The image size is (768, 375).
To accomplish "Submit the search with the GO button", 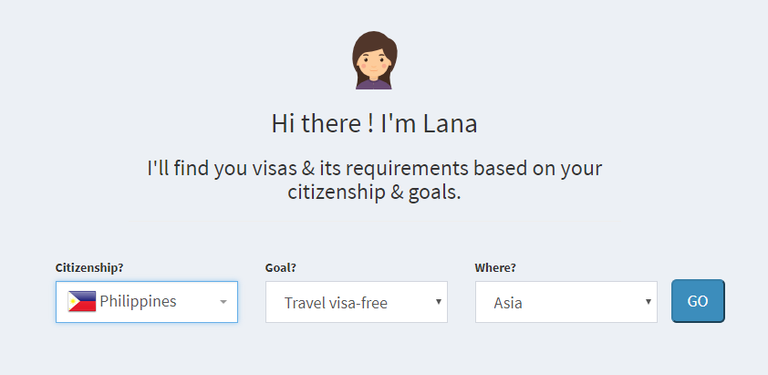I will click(x=697, y=301).
